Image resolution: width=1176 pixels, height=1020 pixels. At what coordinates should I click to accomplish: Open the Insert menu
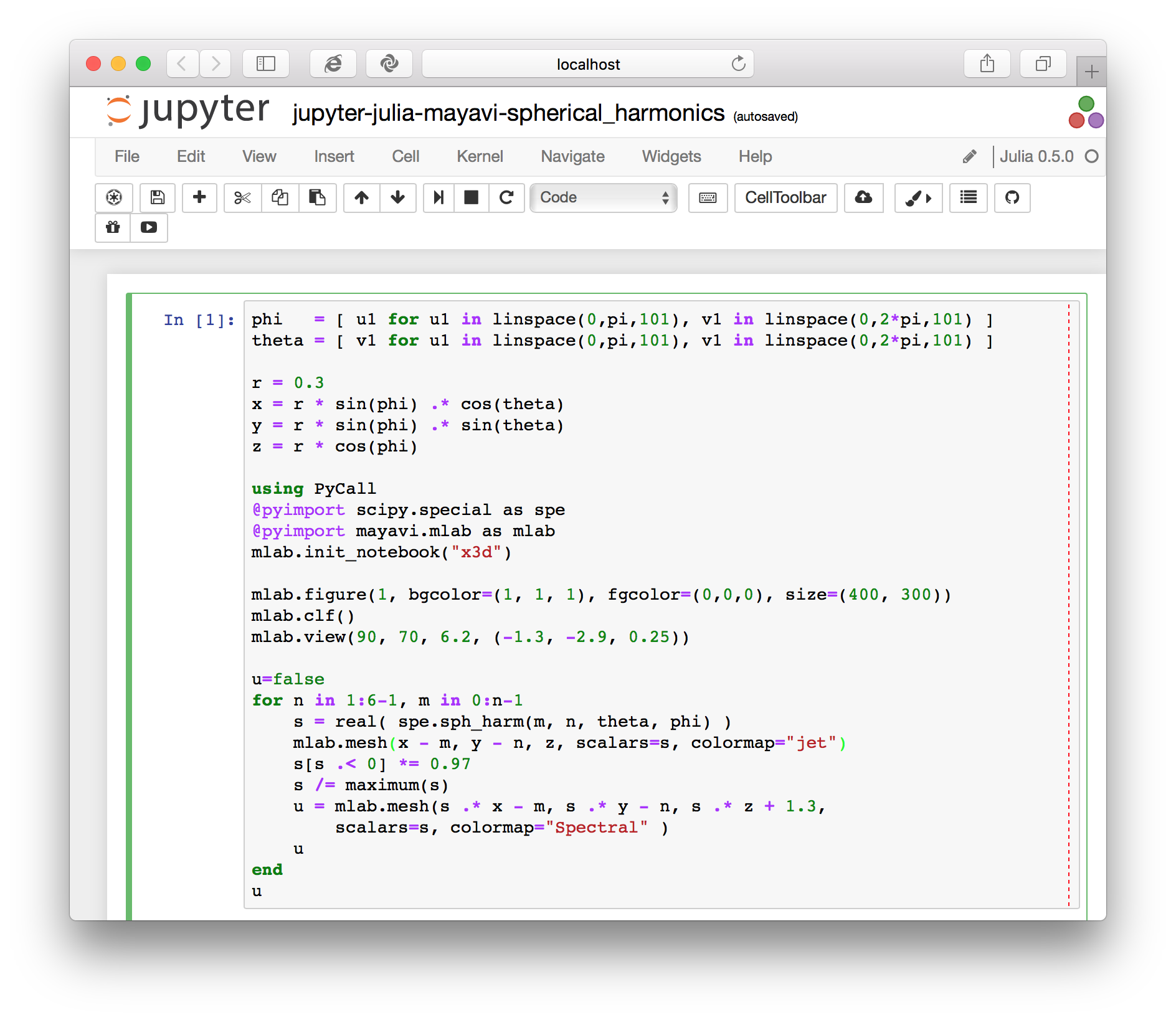tap(334, 156)
